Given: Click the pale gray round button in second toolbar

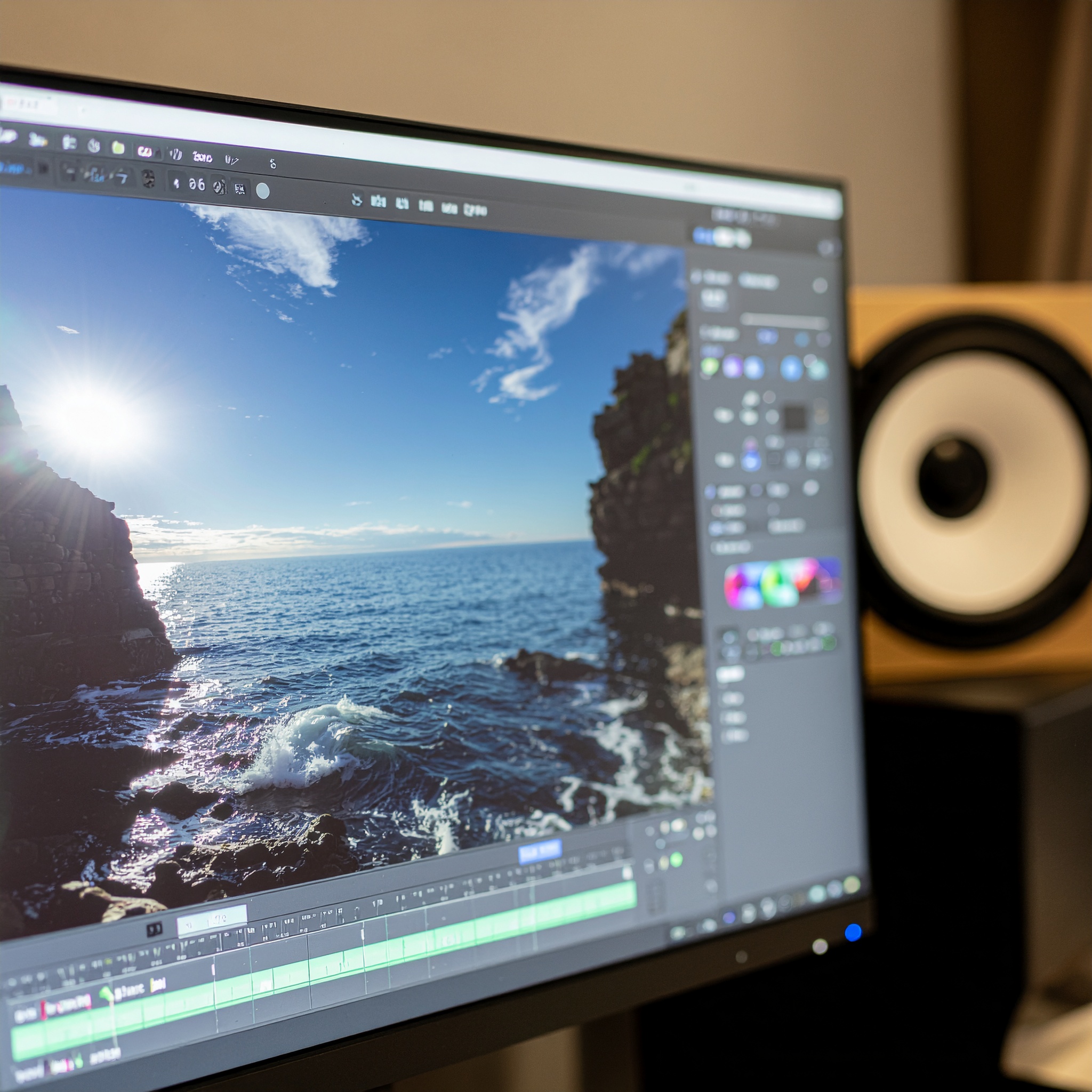Looking at the screenshot, I should 263,191.
